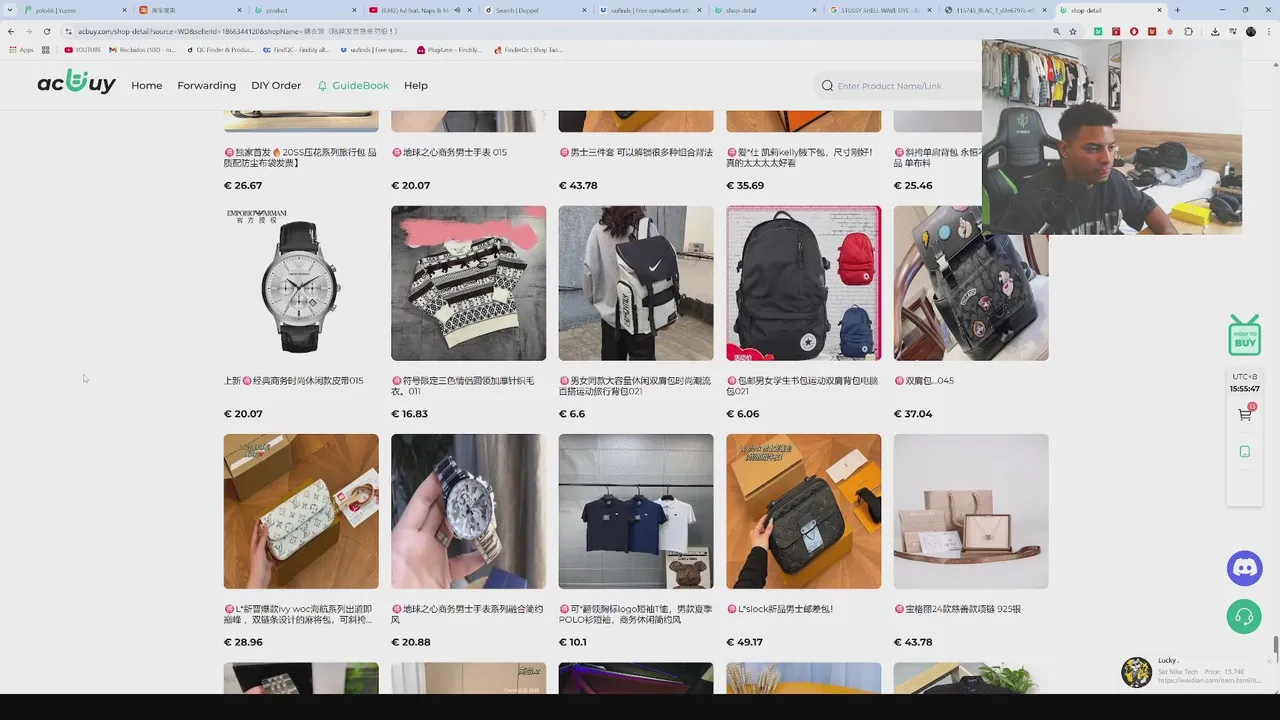Click the € 43.78 price of necklace
Image resolution: width=1280 pixels, height=720 pixels.
click(913, 642)
